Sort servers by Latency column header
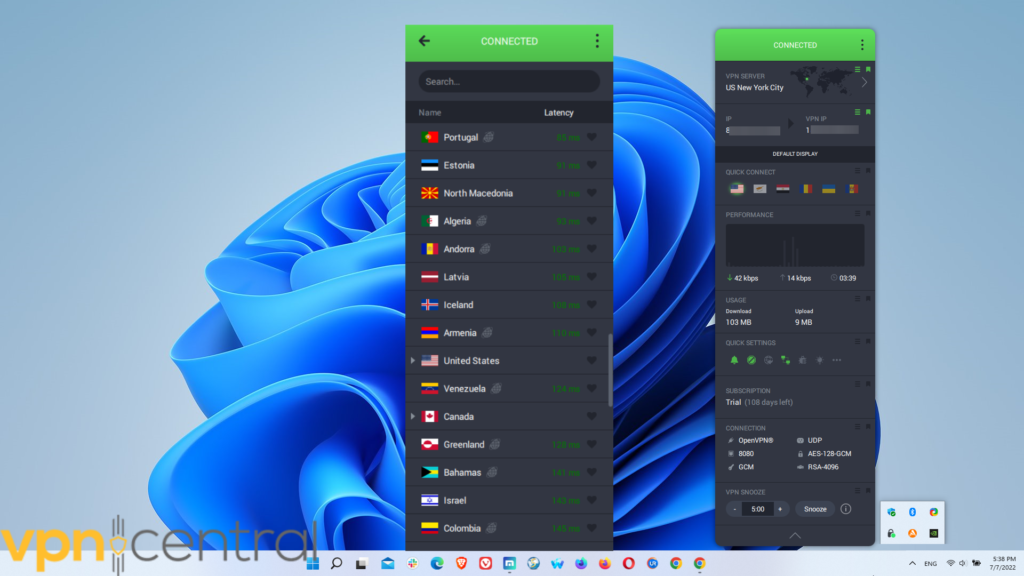Screen dimensions: 1024x576 click(558, 113)
